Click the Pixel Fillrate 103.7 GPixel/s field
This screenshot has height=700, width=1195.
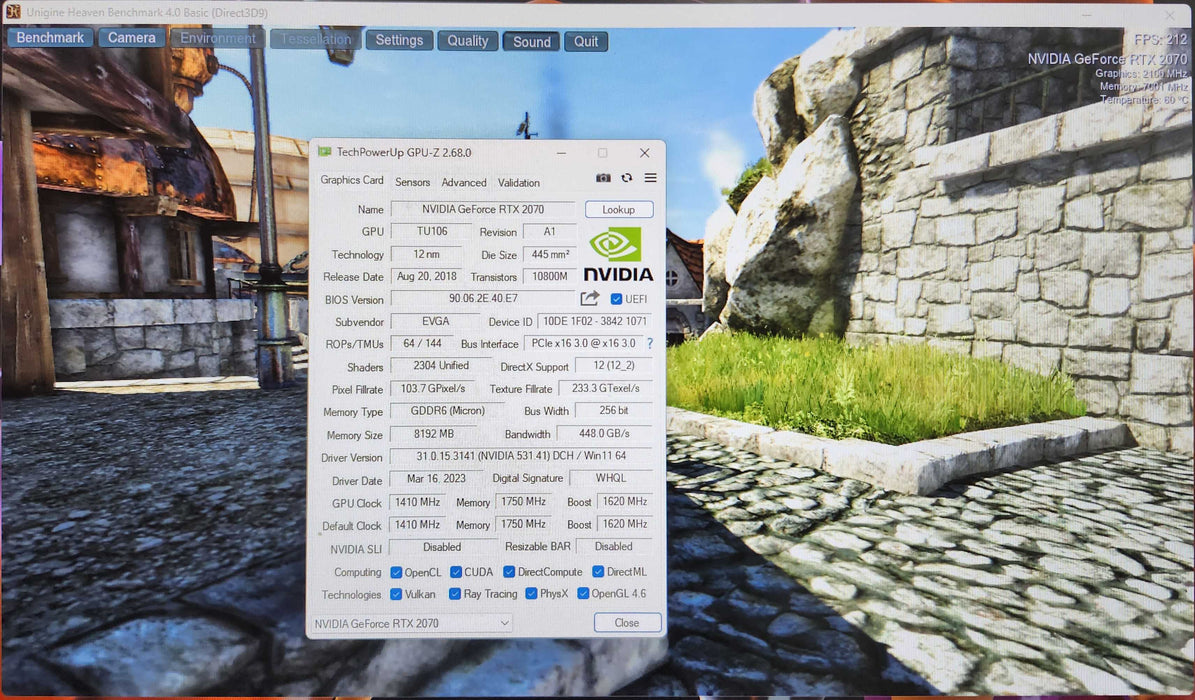point(432,389)
